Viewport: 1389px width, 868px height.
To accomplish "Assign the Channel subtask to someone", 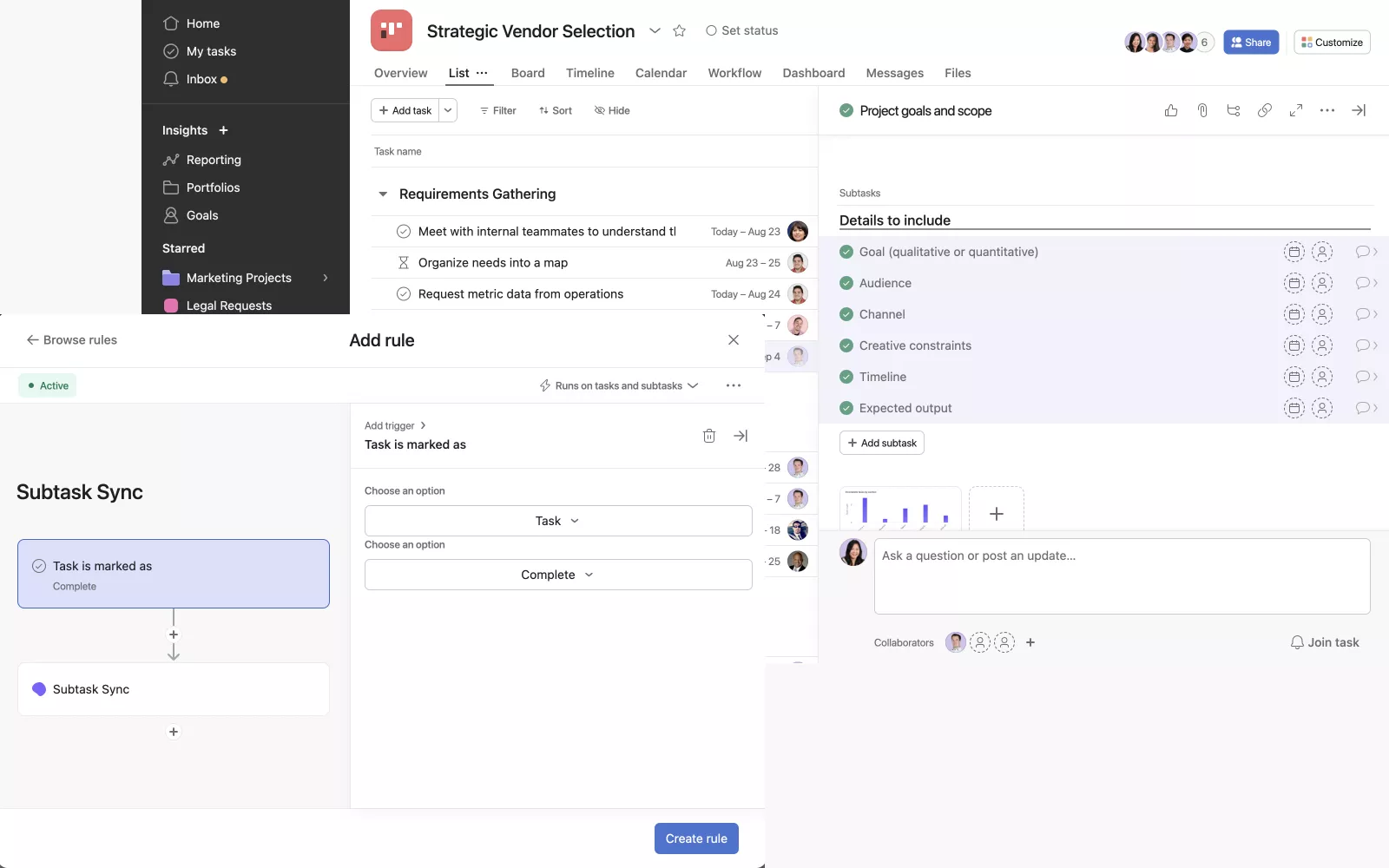I will coord(1321,314).
